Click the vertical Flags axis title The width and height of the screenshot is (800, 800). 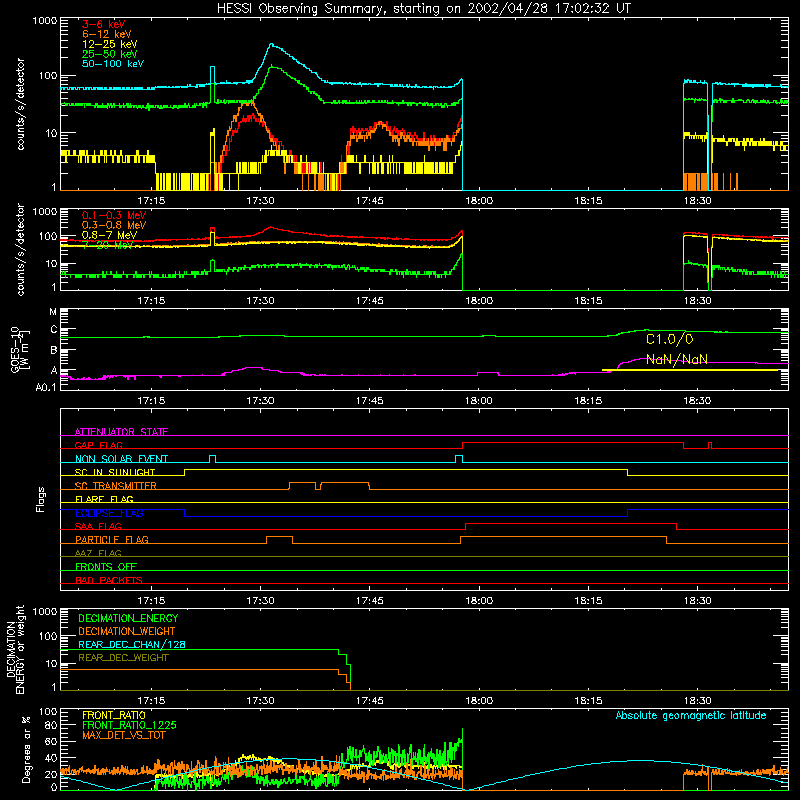[x=41, y=499]
